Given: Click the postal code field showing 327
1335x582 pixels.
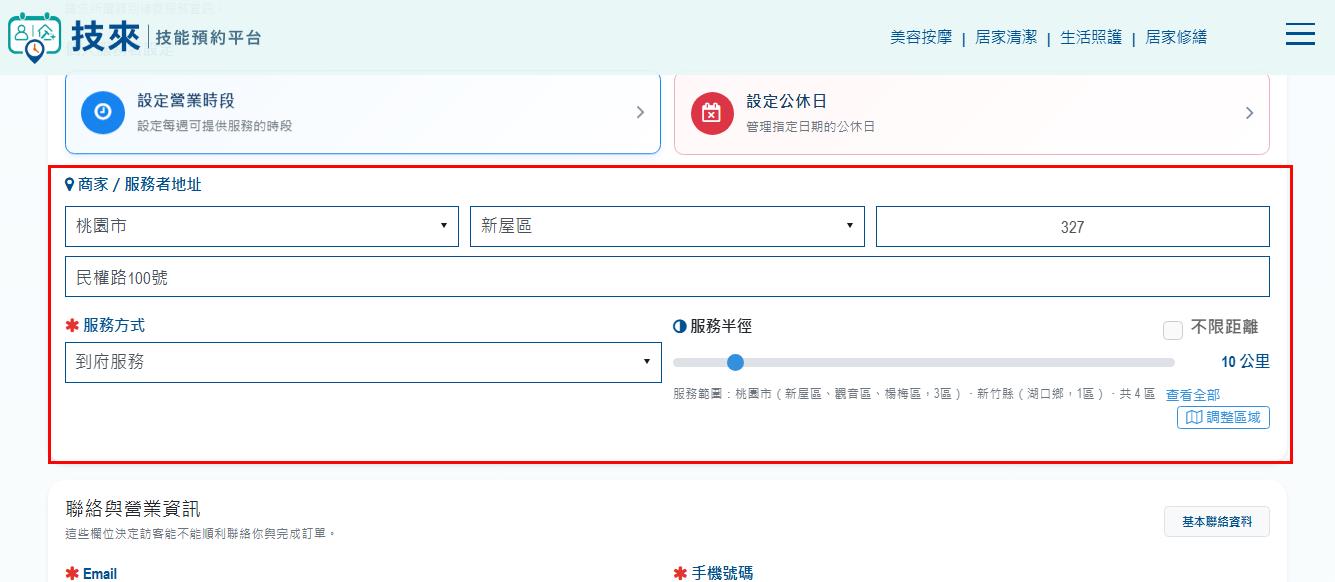Looking at the screenshot, I should [x=1073, y=226].
